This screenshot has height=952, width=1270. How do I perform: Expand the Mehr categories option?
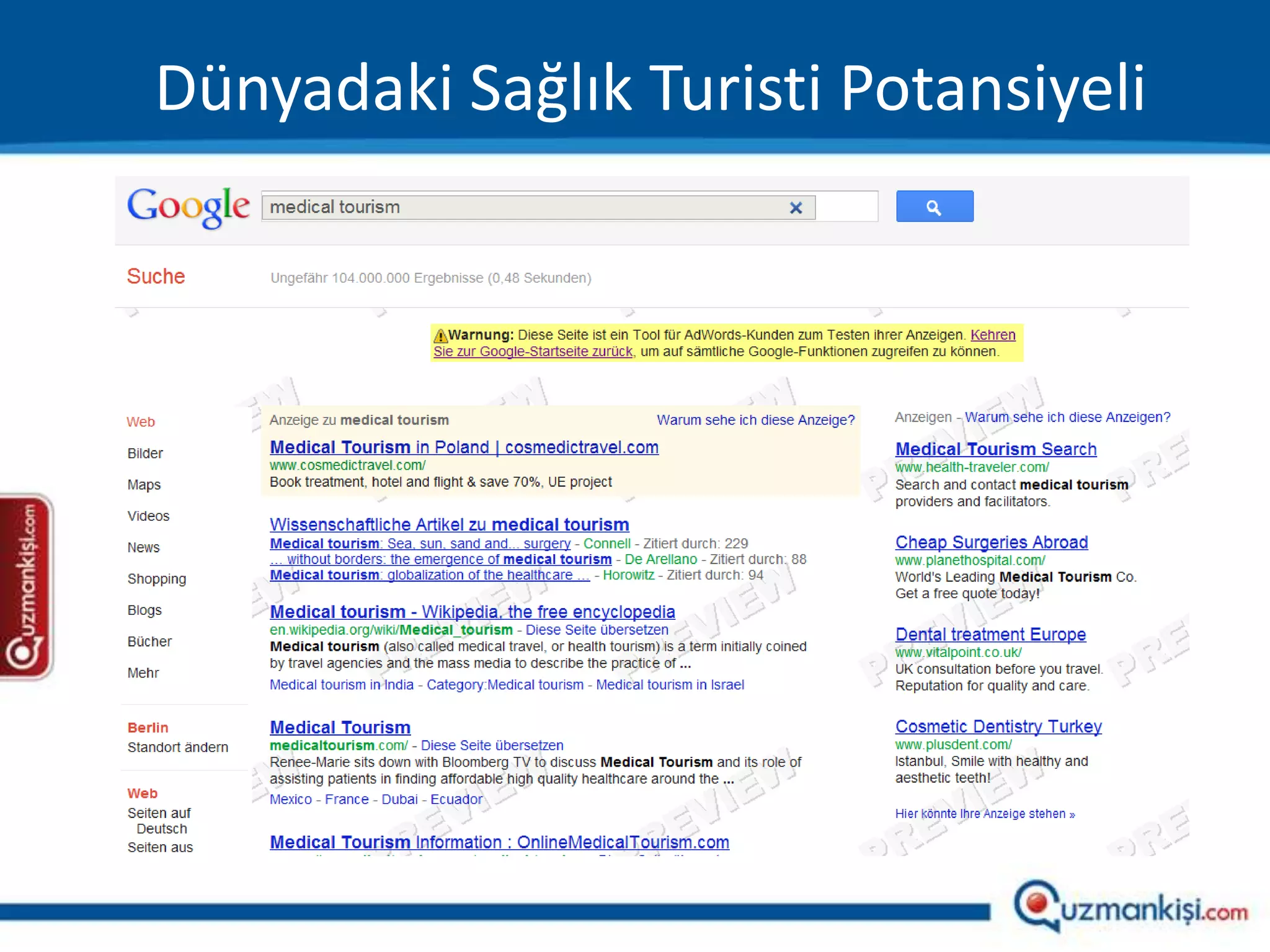click(x=143, y=673)
